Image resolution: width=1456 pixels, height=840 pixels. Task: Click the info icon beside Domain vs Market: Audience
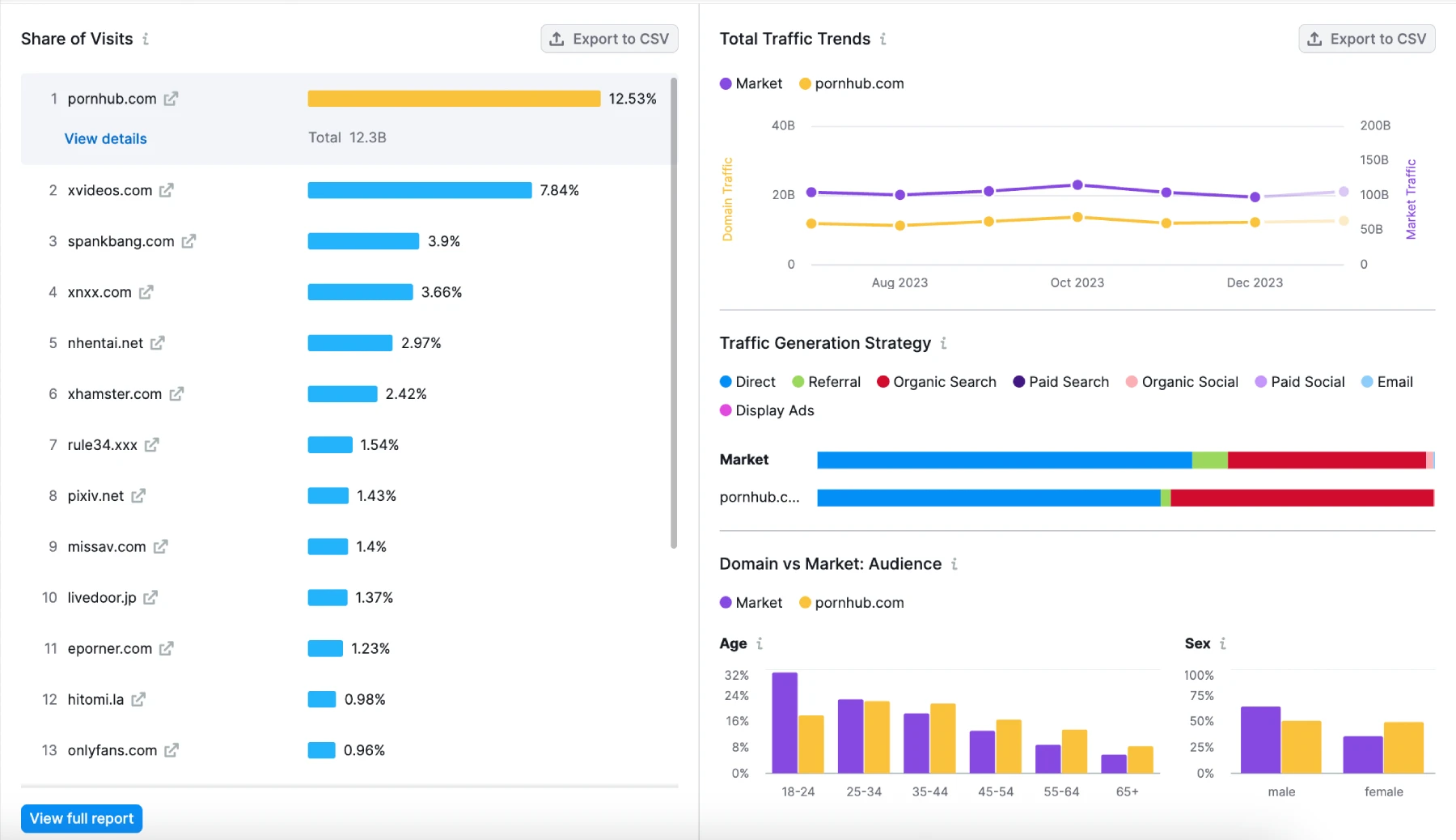954,564
